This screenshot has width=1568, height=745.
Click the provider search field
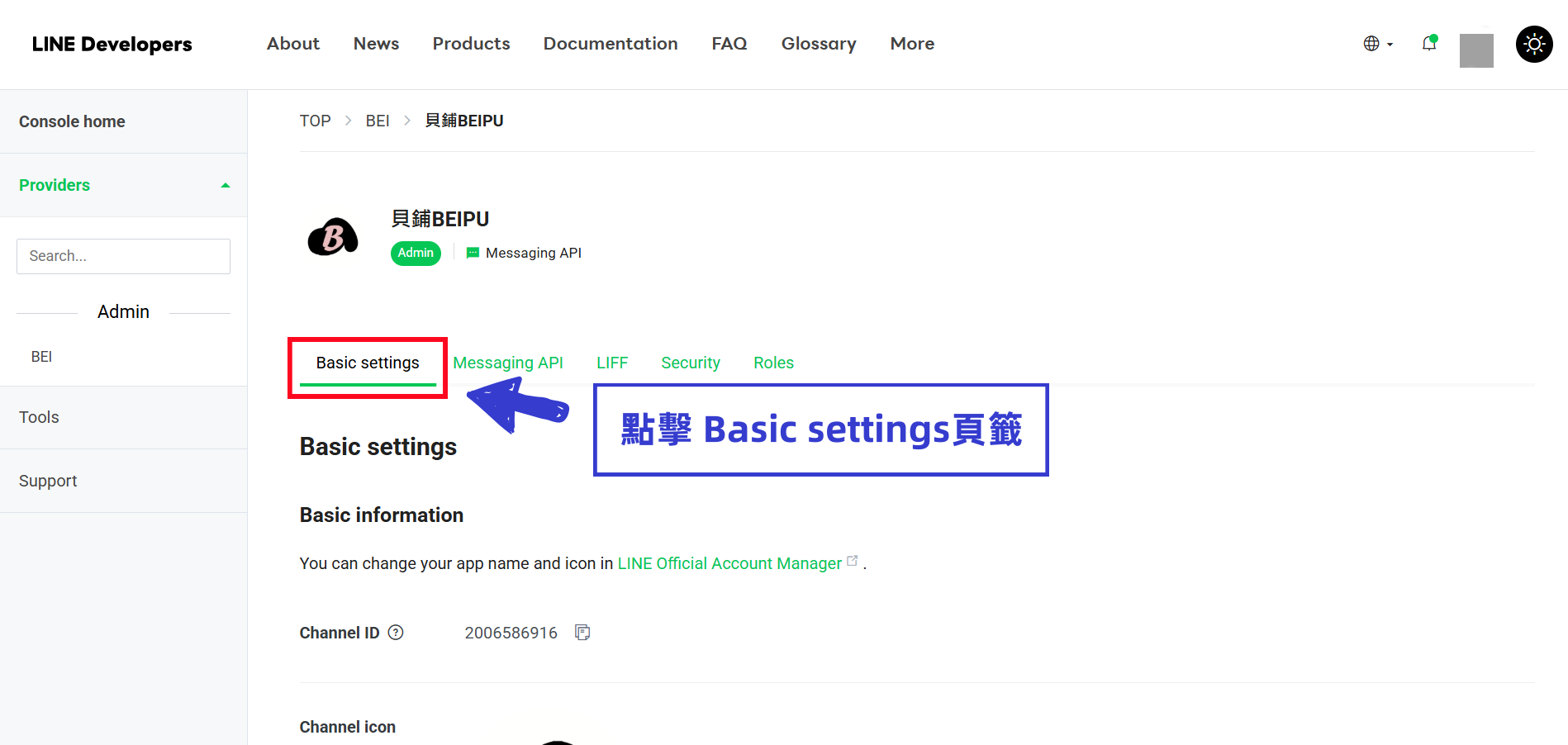coord(123,256)
